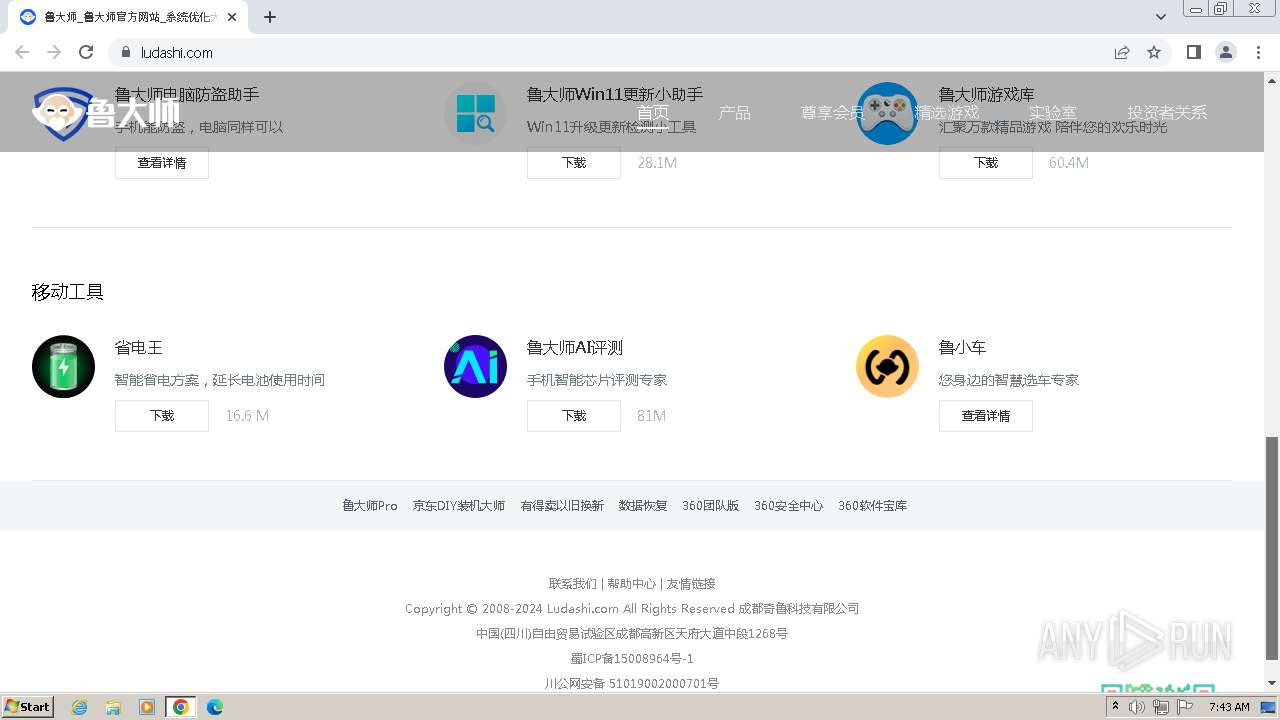The width and height of the screenshot is (1280, 720).
Task: Click the 鲁小车 orange app icon
Action: coord(887,366)
